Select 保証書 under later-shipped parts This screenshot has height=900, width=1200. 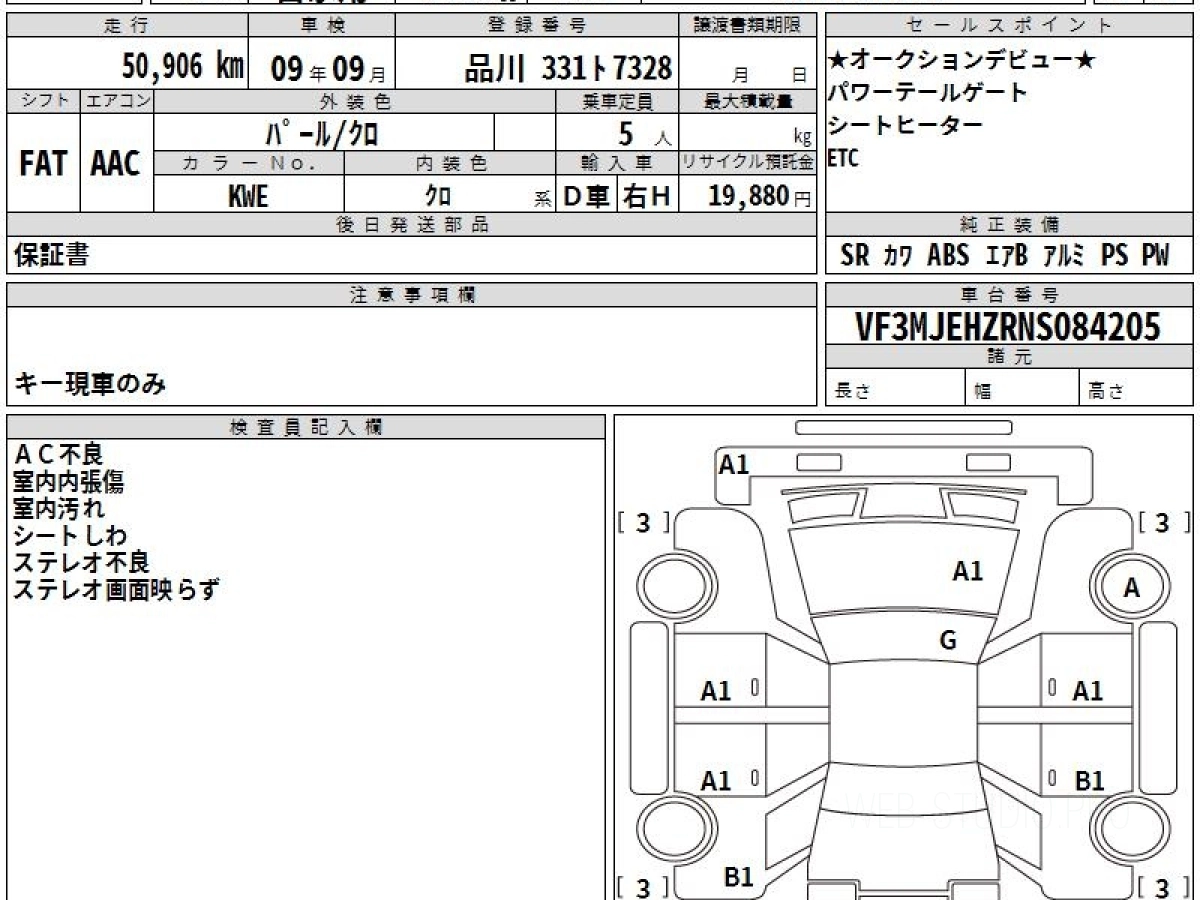pos(51,256)
